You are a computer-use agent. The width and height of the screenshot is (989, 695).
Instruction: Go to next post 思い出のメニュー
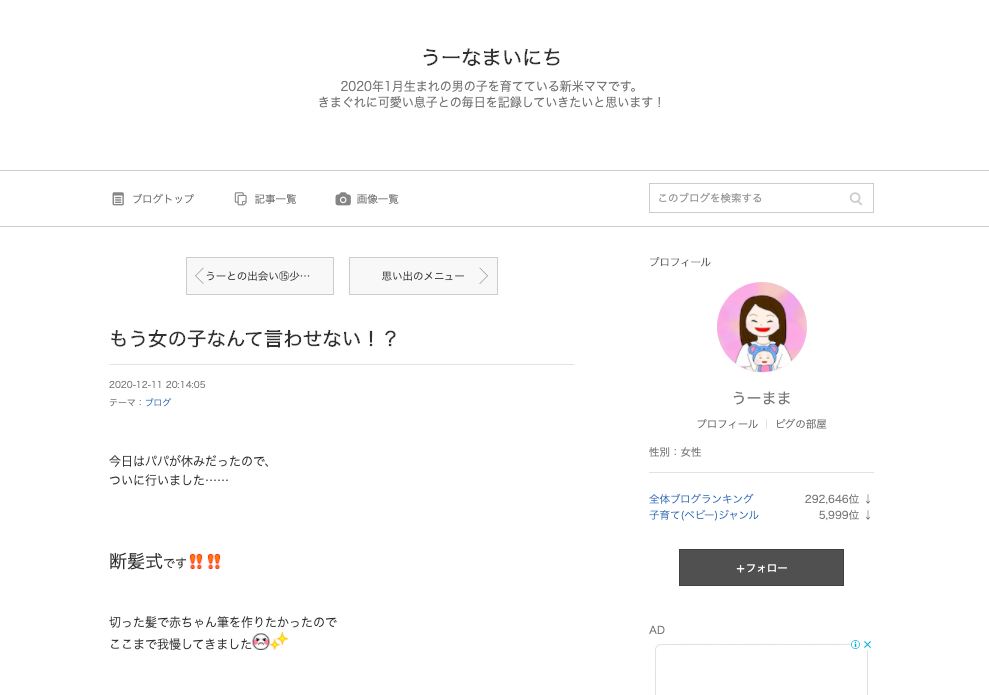(x=423, y=276)
